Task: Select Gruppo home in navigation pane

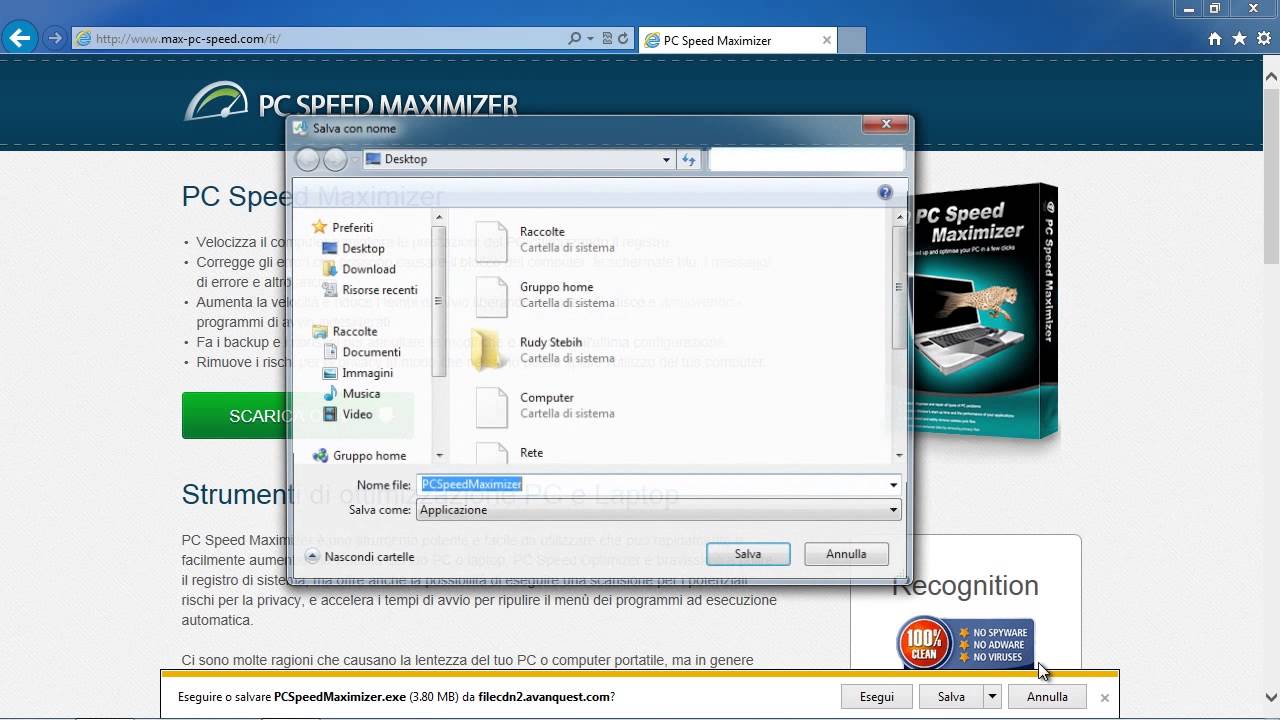Action: click(x=359, y=456)
